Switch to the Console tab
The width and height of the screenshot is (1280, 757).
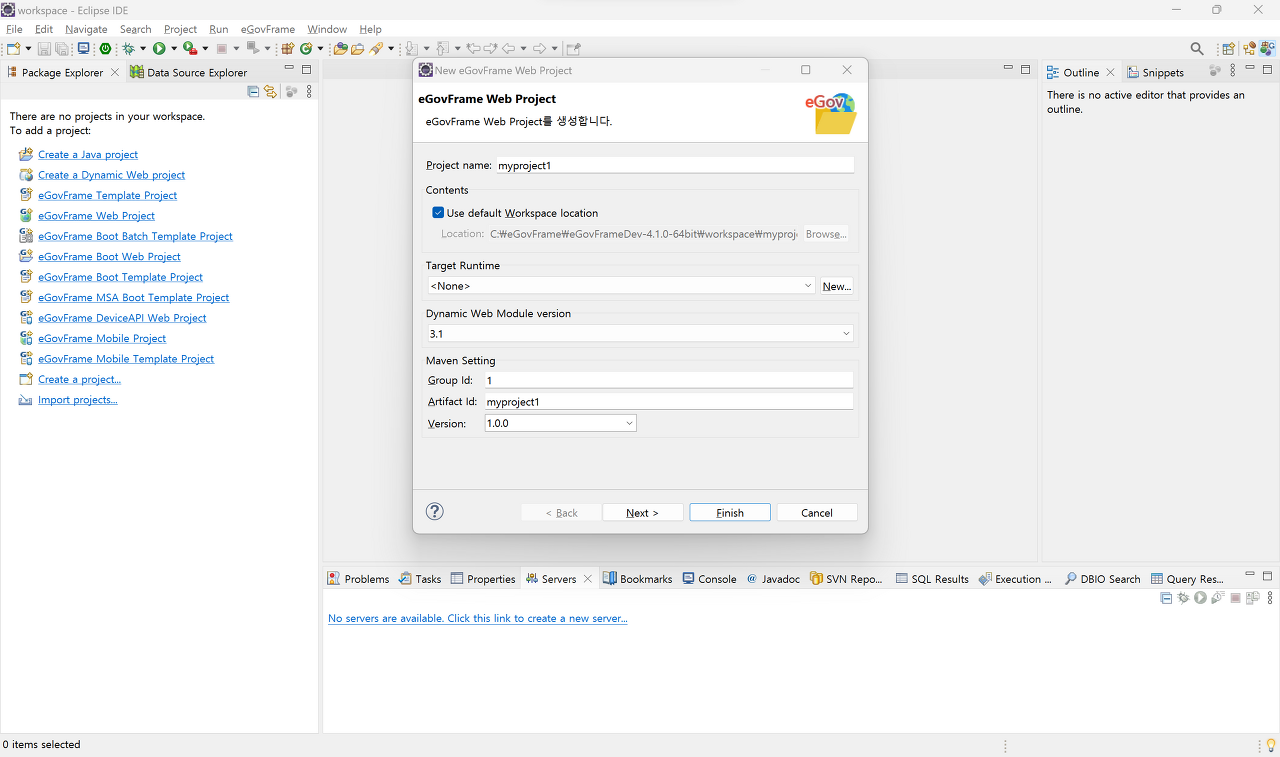[x=709, y=579]
